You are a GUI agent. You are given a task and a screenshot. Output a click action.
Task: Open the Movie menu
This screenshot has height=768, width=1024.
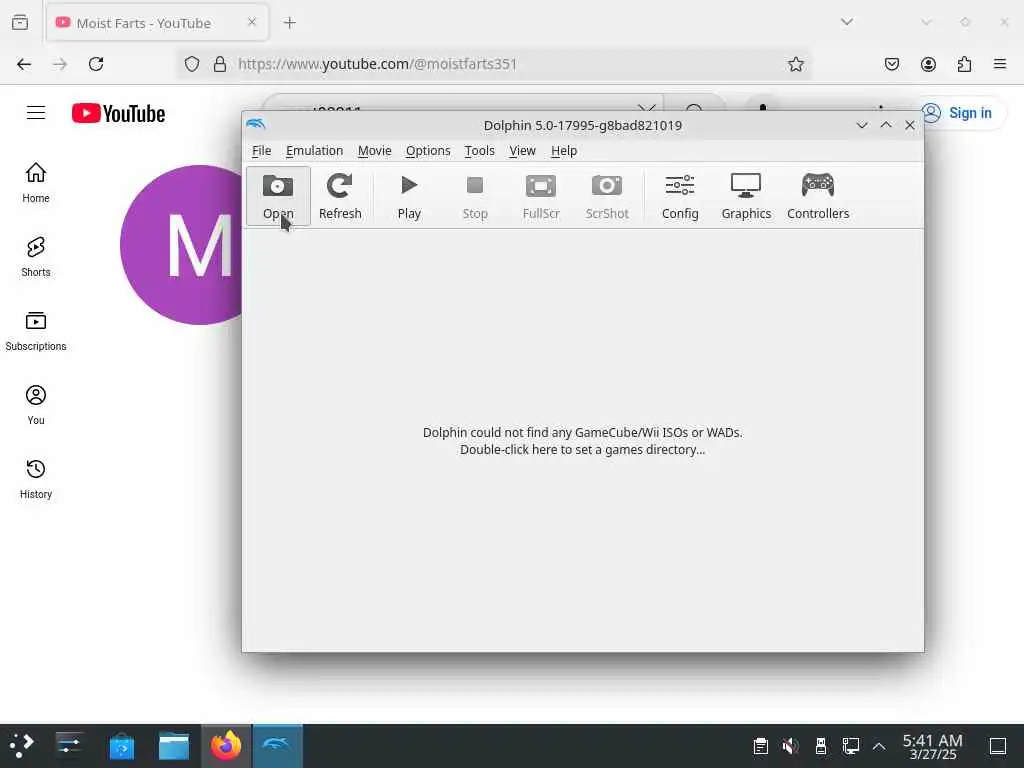[x=374, y=151]
